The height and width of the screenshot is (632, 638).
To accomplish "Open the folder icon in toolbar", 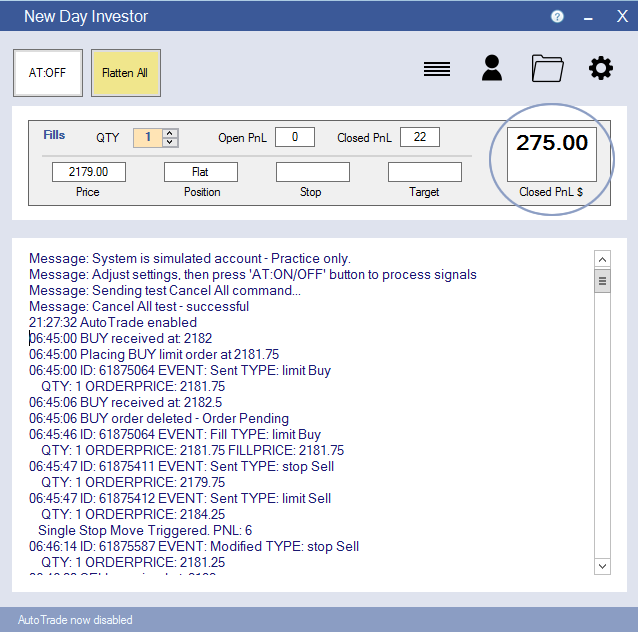I will (x=547, y=68).
